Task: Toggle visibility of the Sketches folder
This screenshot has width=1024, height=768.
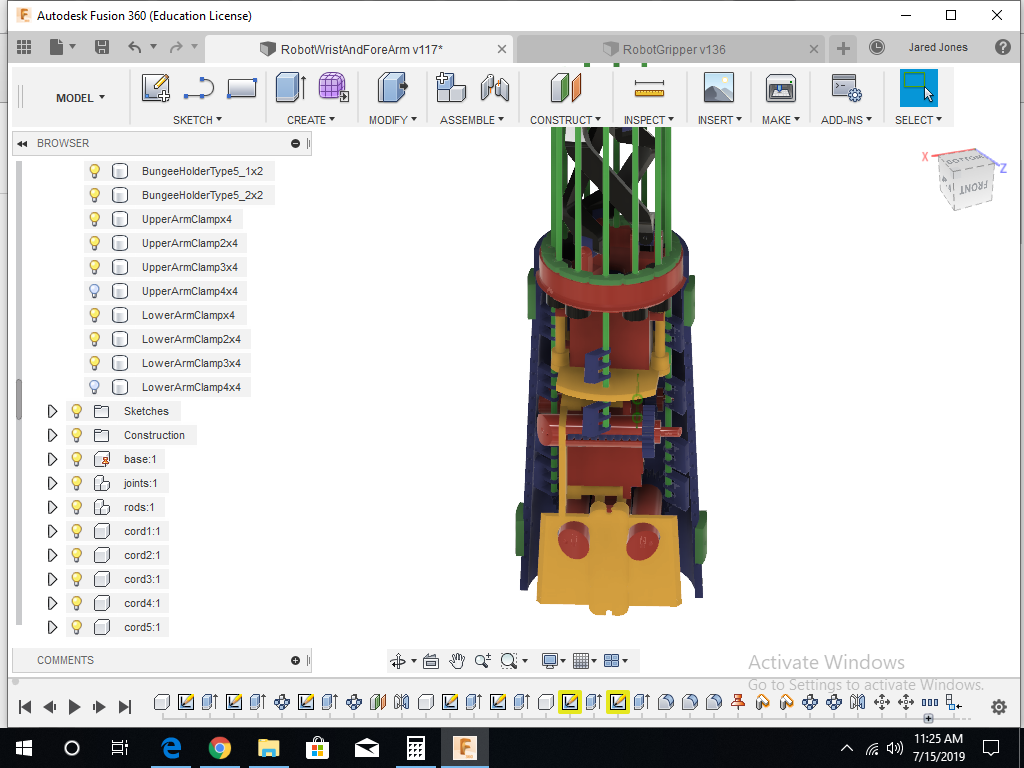Action: 76,411
